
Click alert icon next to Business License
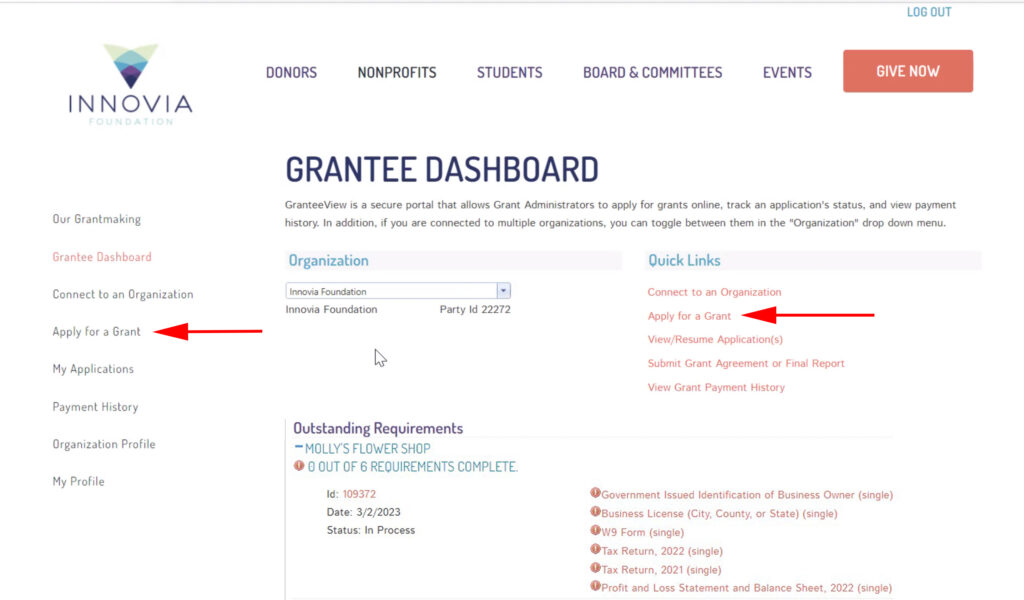595,512
